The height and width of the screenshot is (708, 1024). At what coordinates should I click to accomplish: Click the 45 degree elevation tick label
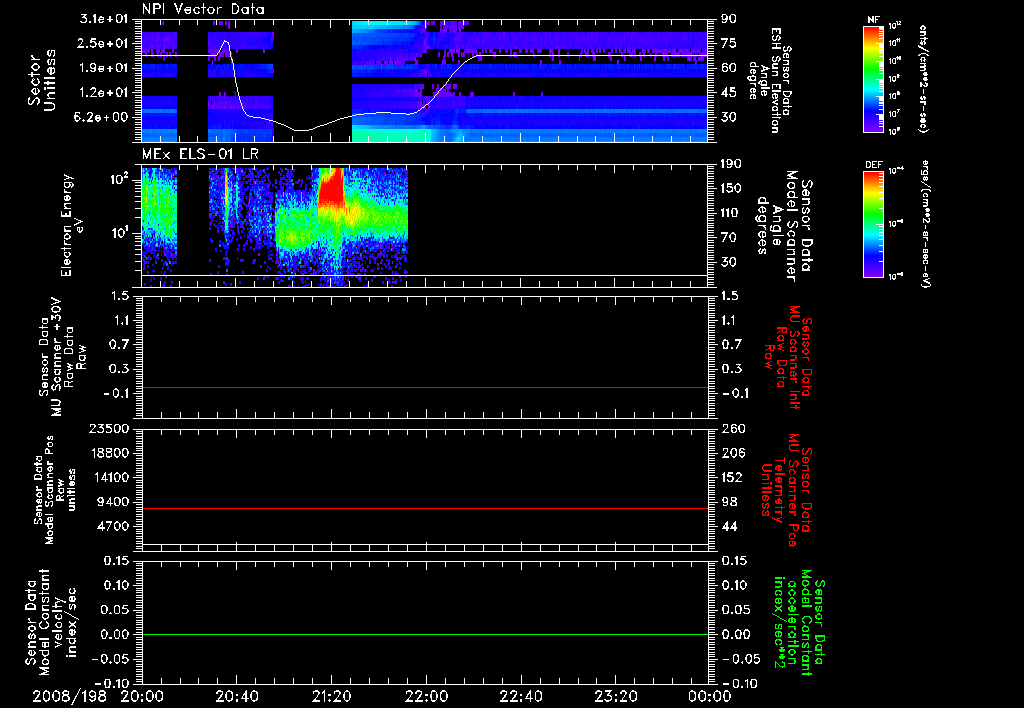pyautogui.click(x=729, y=93)
